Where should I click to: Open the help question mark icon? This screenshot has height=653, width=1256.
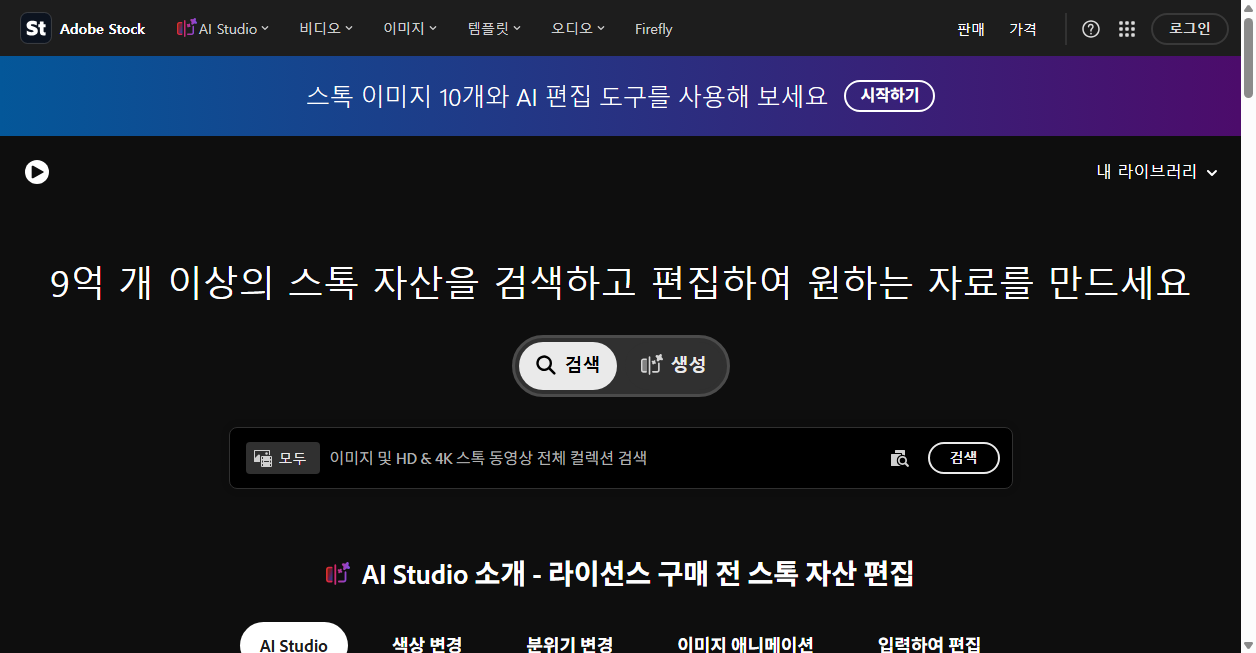(x=1091, y=29)
